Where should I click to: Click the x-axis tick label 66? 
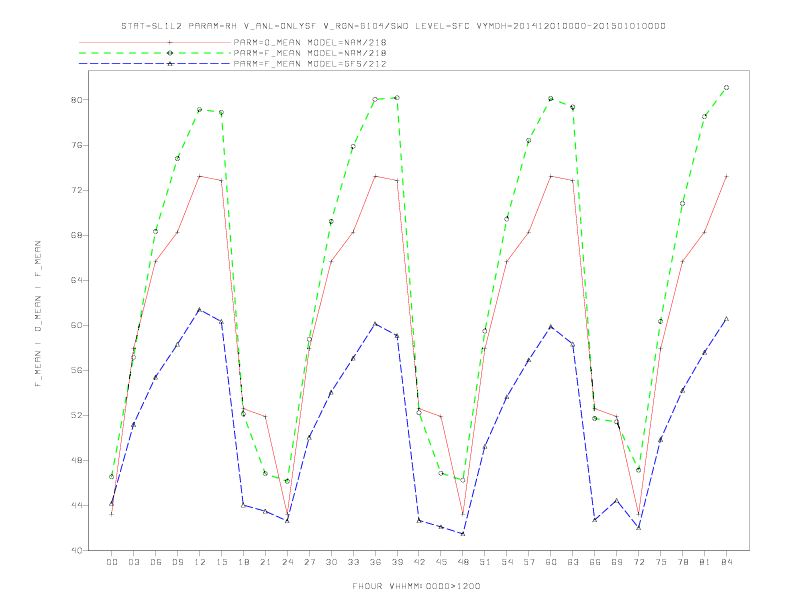tap(595, 562)
